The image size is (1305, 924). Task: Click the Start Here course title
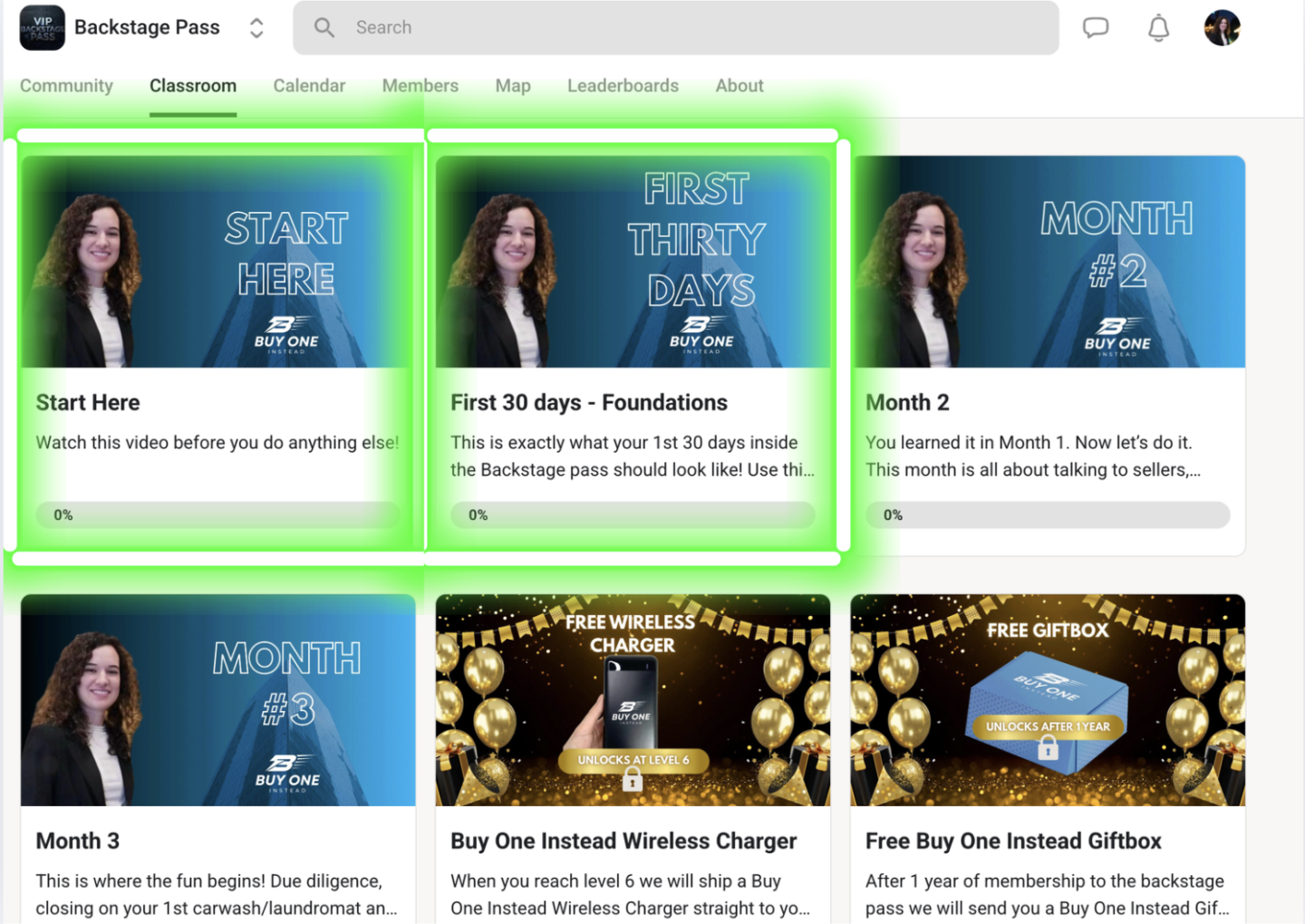[x=88, y=402]
